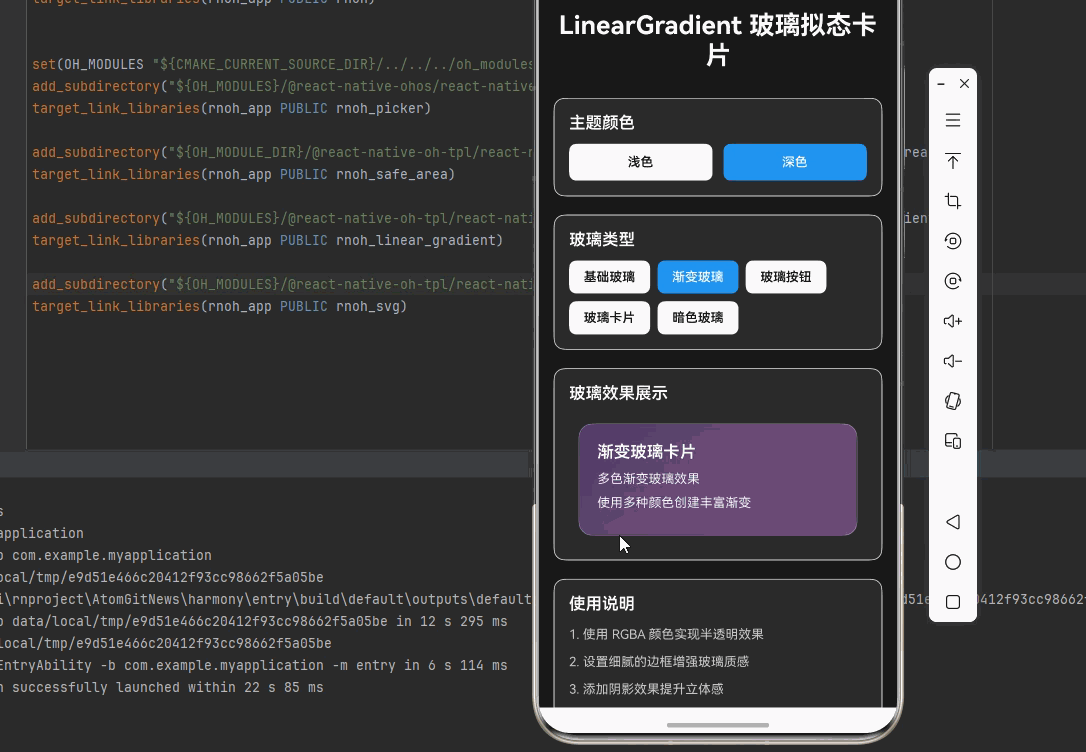Image resolution: width=1086 pixels, height=752 pixels.
Task: Choose the 暗色玻璃 glass type
Action: click(x=698, y=318)
